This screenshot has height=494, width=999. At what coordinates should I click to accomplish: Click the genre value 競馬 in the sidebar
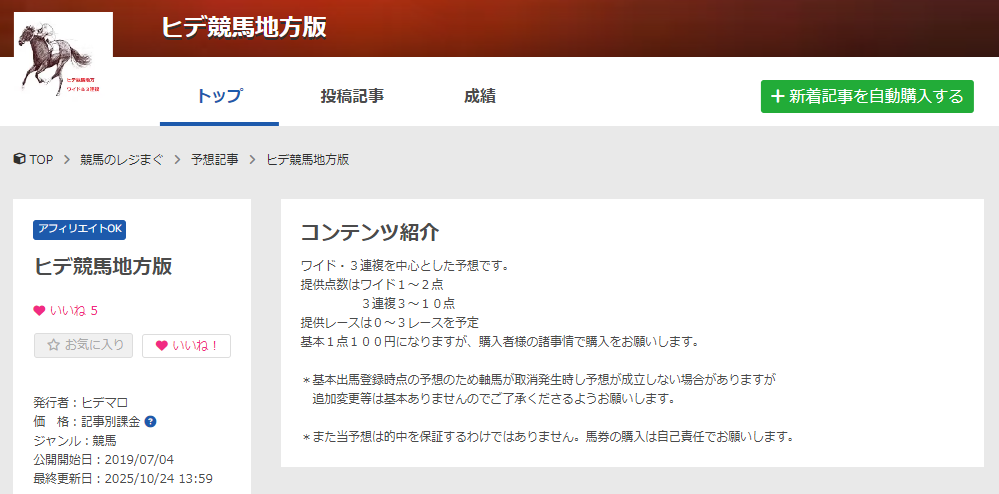coord(104,440)
